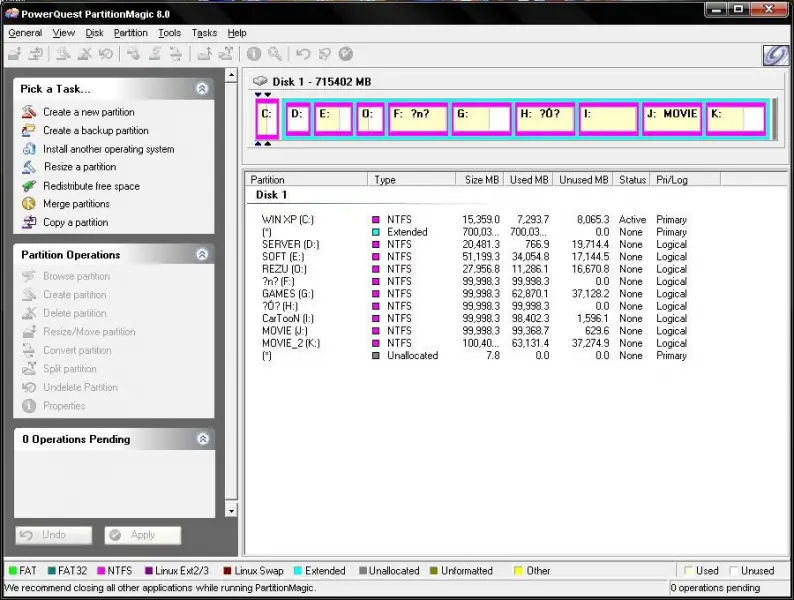
Task: Open the Tools menu
Action: coord(169,33)
